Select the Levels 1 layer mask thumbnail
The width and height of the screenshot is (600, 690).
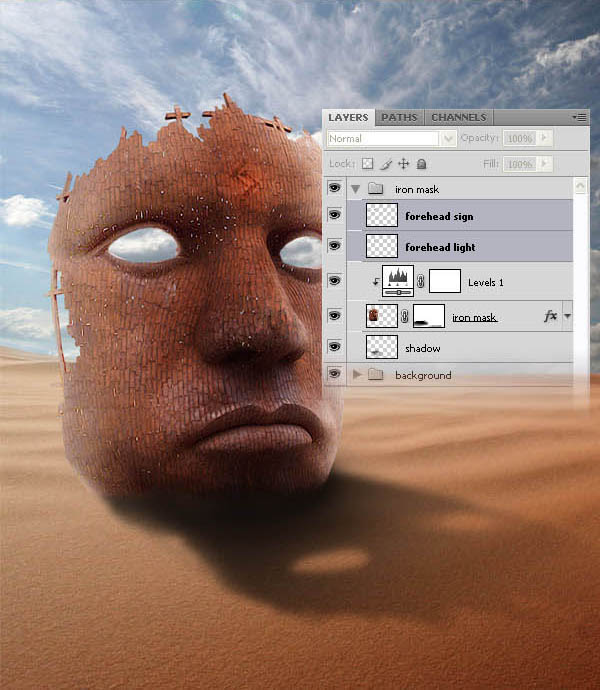click(445, 281)
